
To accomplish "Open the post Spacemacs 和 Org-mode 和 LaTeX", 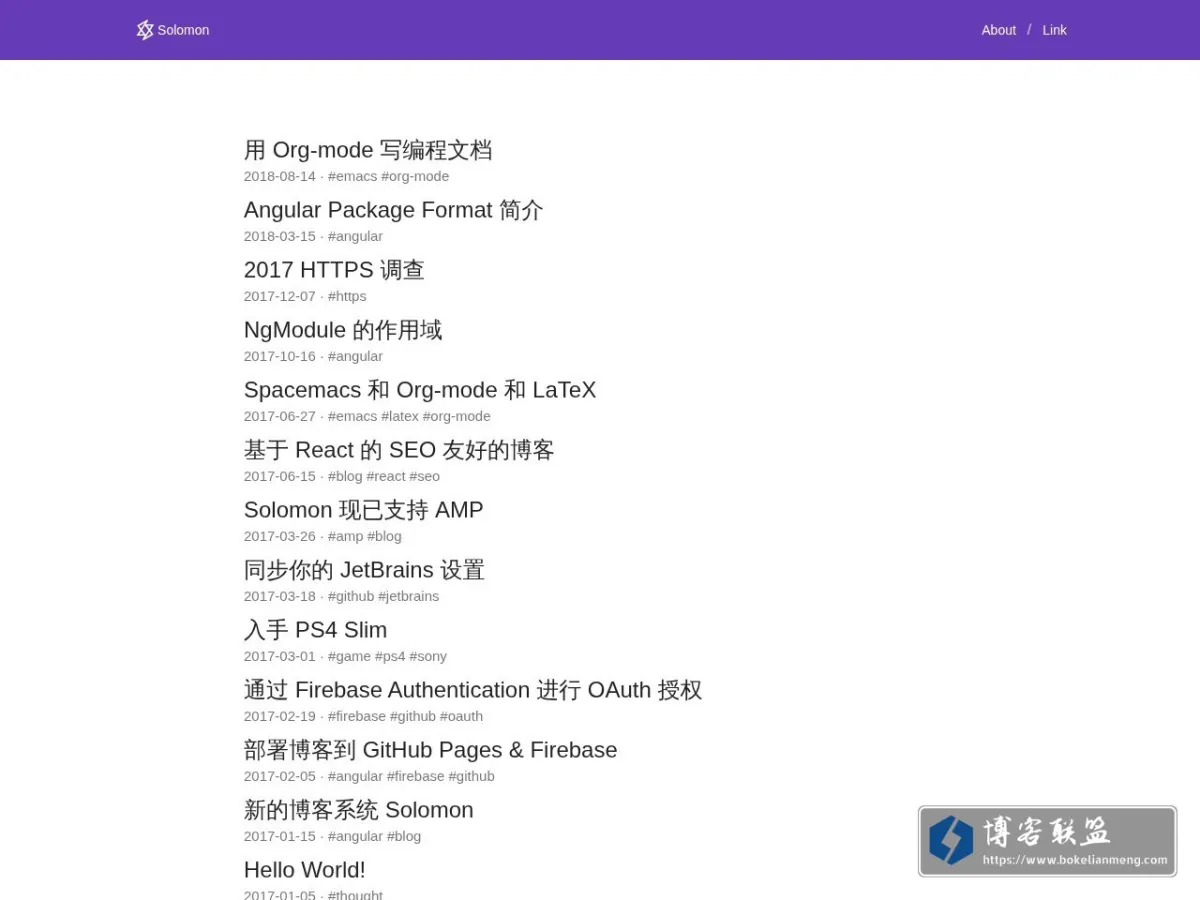I will point(420,390).
